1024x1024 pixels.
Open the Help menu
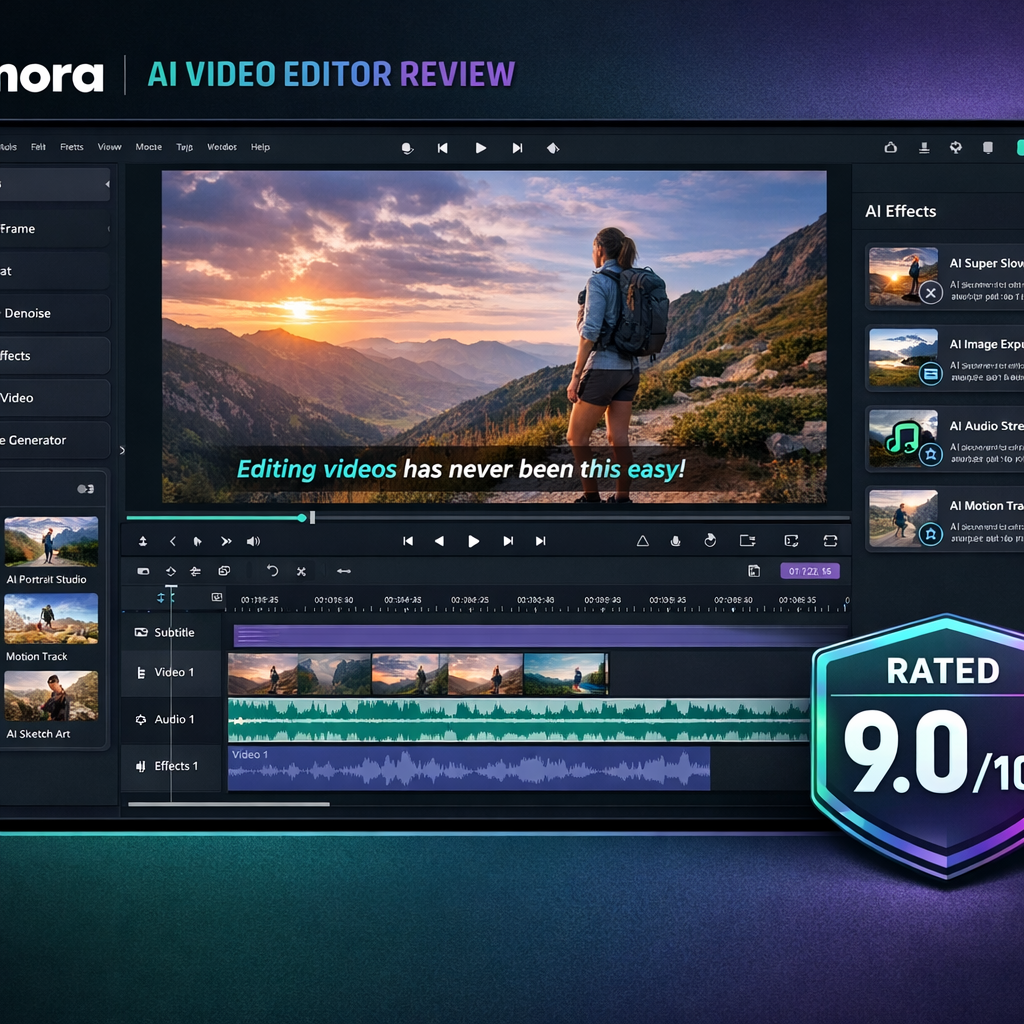(x=260, y=147)
